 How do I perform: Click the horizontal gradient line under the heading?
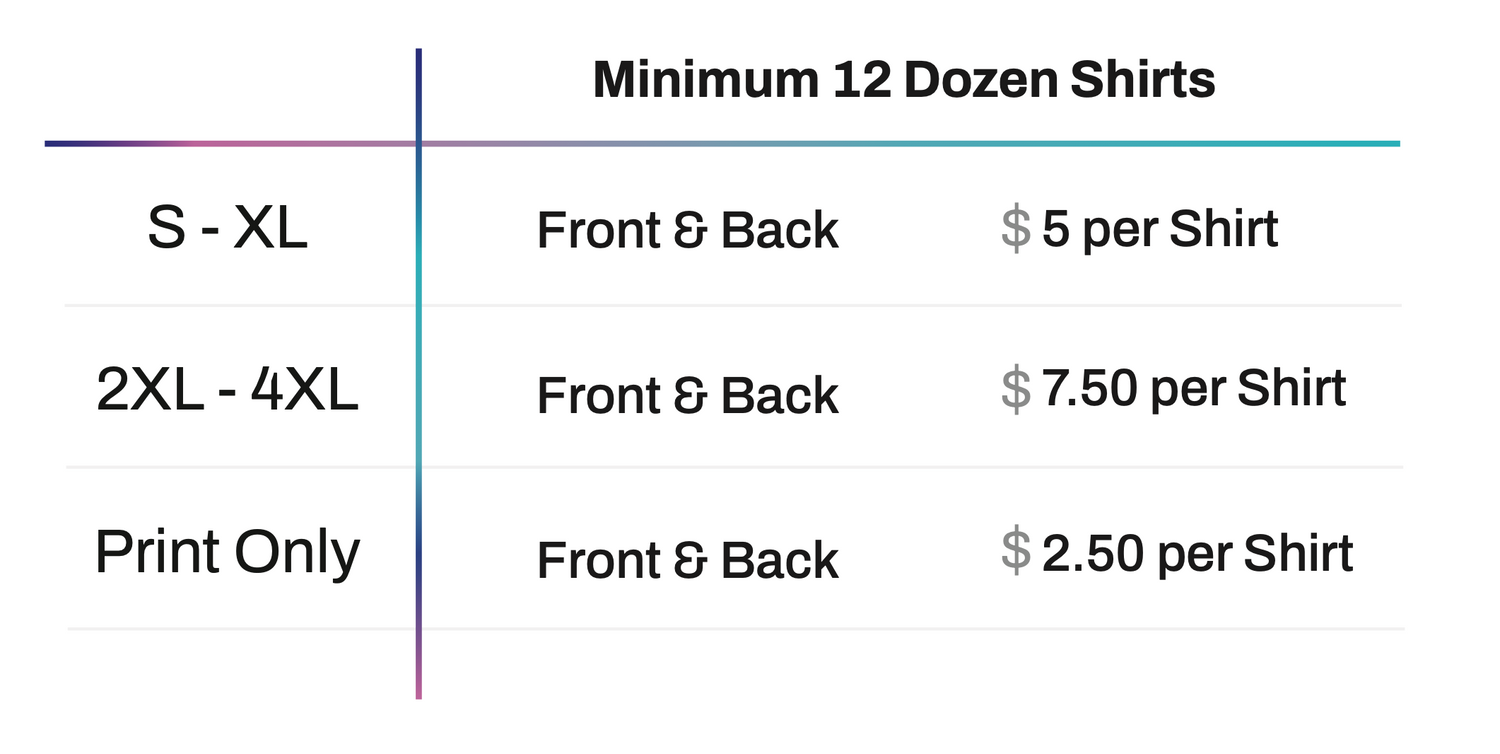722,144
